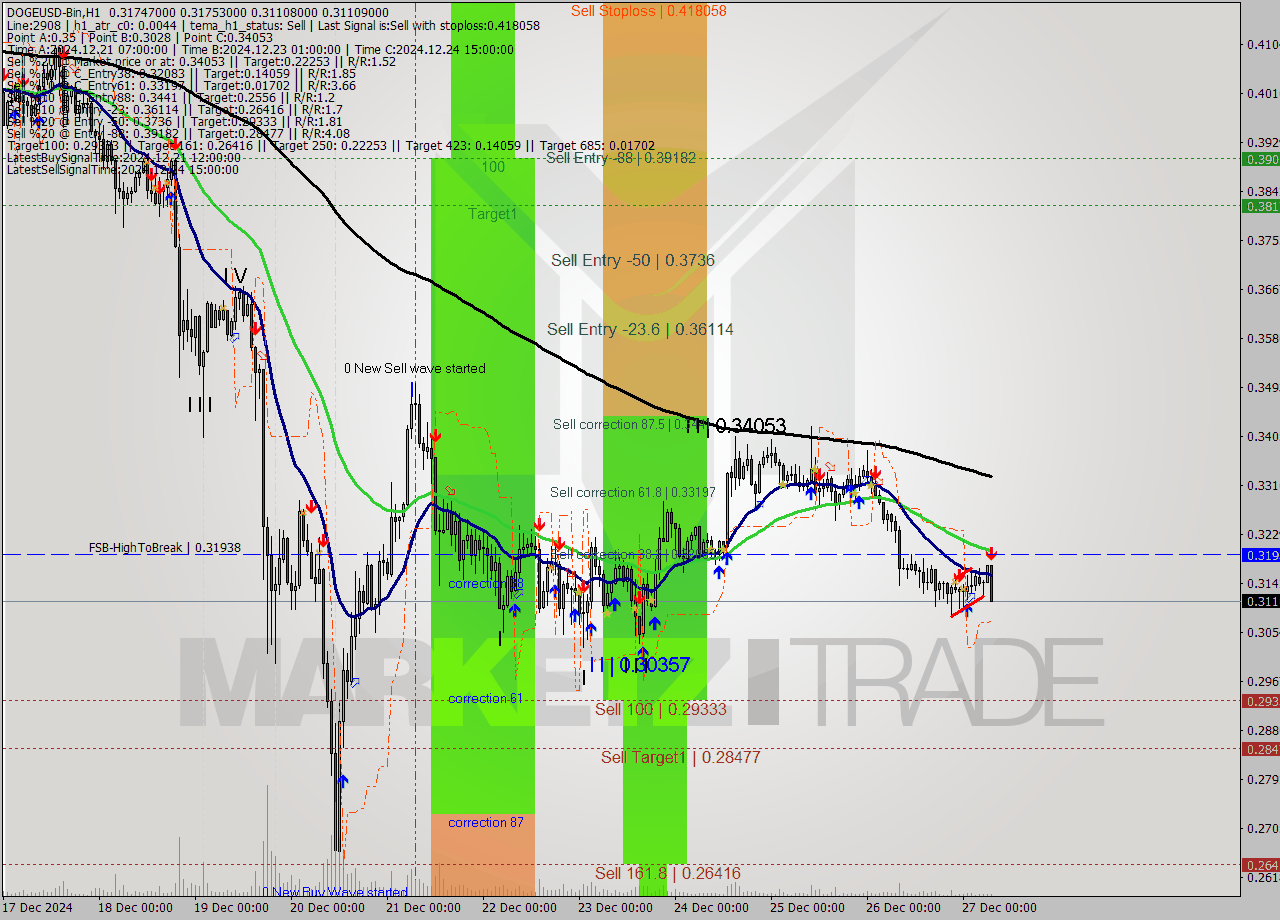Click the red 0.284 price tag on the axis
This screenshot has width=1280, height=920.
tap(1260, 749)
